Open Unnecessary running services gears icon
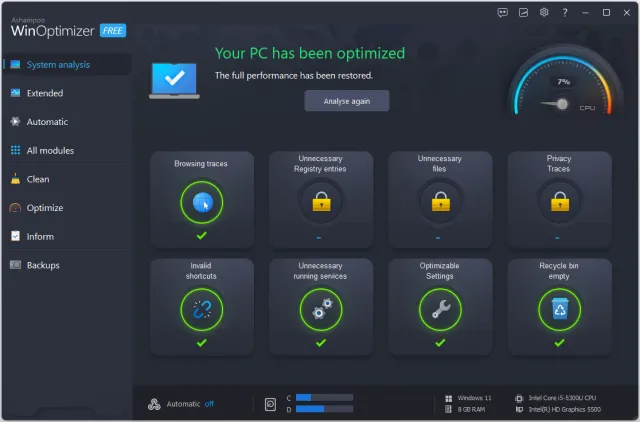The width and height of the screenshot is (640, 422). [x=321, y=309]
